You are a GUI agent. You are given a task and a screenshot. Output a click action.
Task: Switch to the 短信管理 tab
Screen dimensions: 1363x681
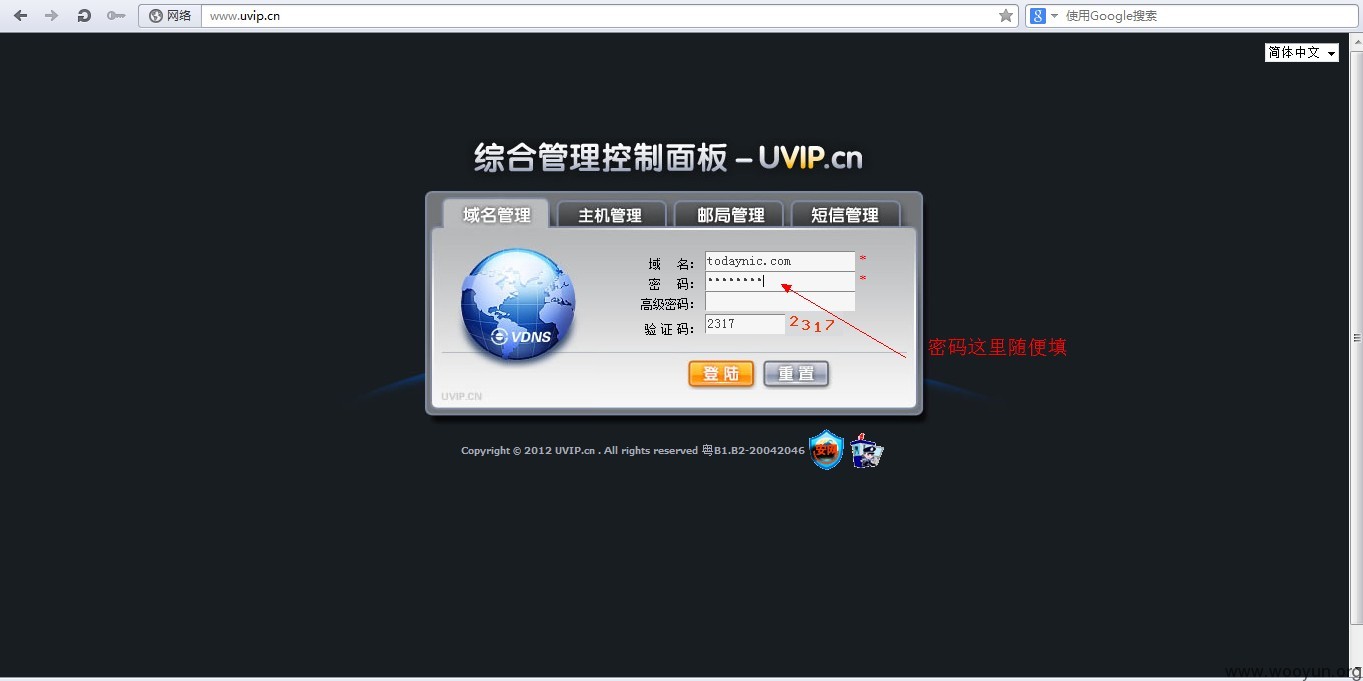(x=845, y=215)
